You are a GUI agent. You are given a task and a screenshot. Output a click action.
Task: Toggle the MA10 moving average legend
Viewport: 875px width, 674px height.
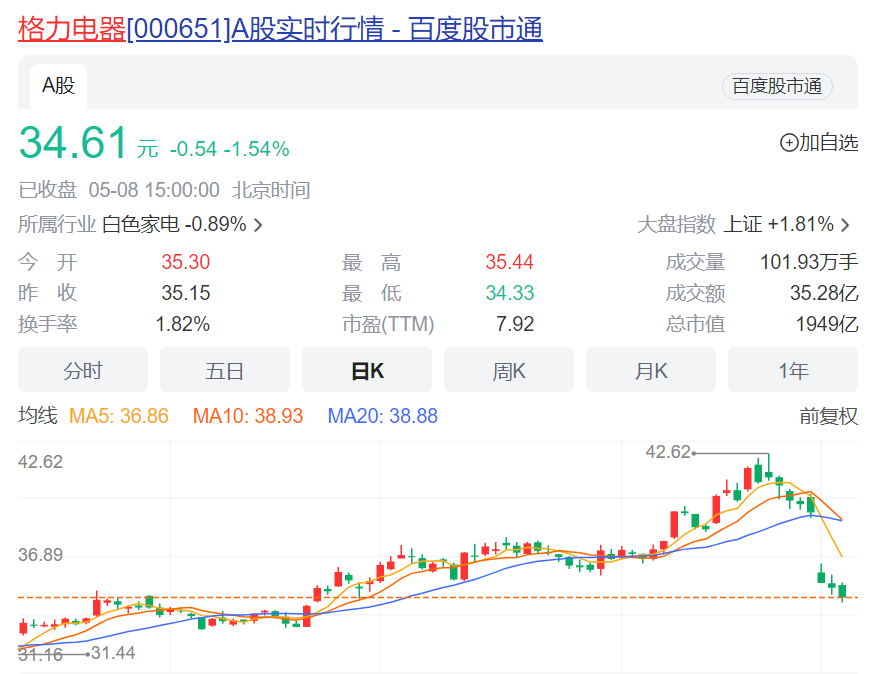(248, 416)
